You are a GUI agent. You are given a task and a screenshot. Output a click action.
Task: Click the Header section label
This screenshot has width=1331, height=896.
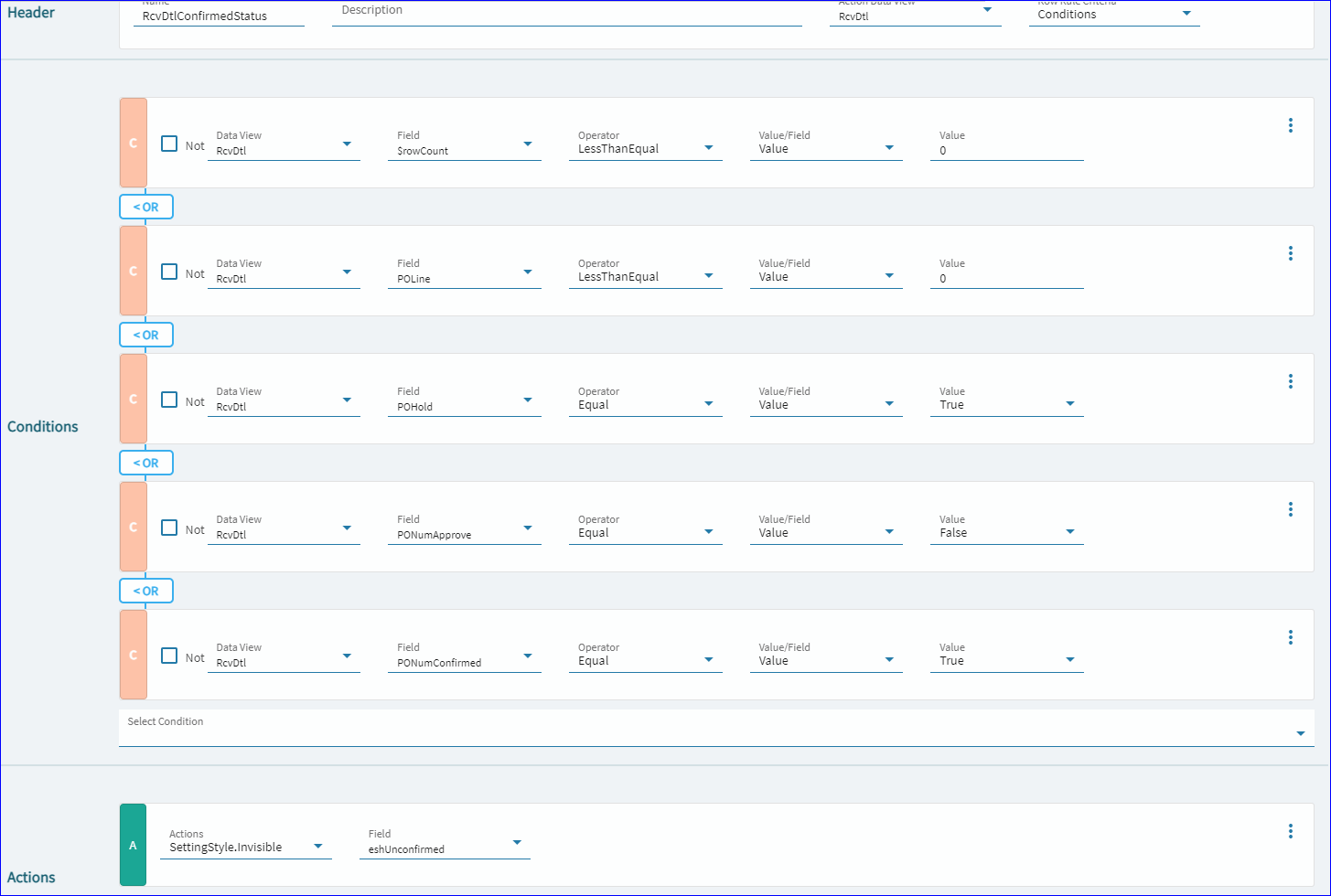[31, 13]
